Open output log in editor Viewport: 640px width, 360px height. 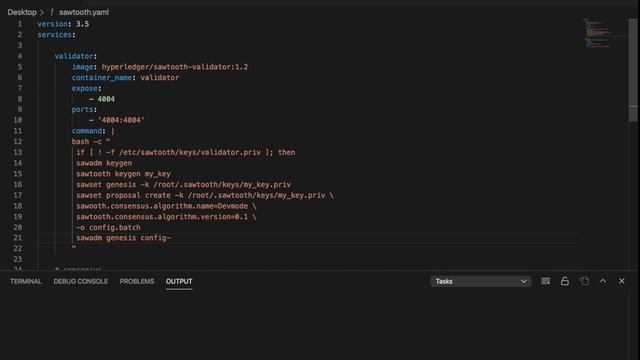click(x=584, y=281)
